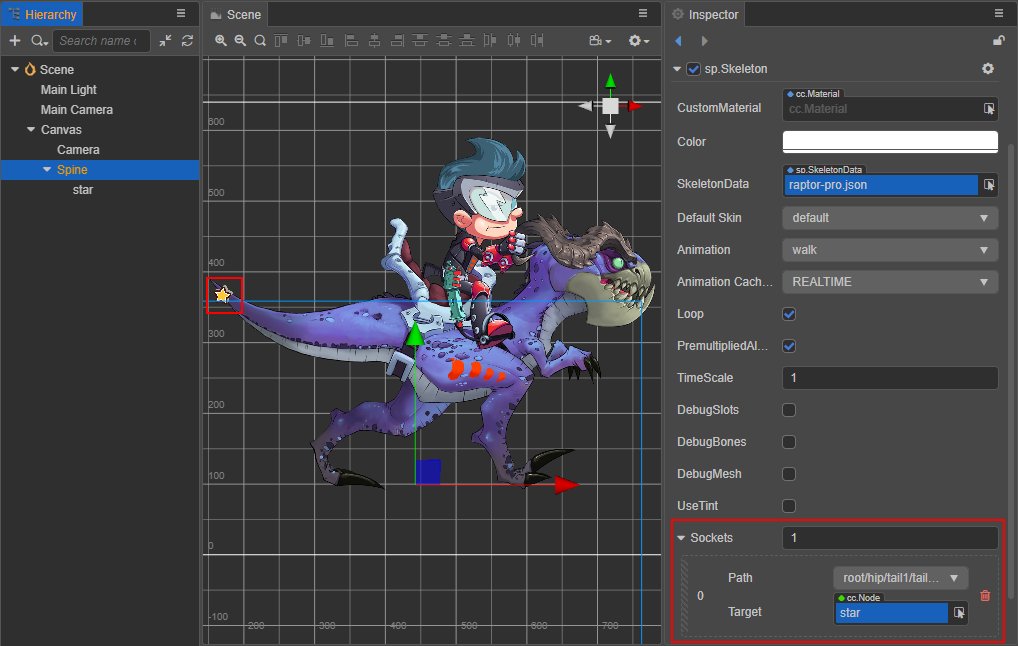Refresh the Hierarchy panel
The height and width of the screenshot is (646, 1018).
(188, 40)
